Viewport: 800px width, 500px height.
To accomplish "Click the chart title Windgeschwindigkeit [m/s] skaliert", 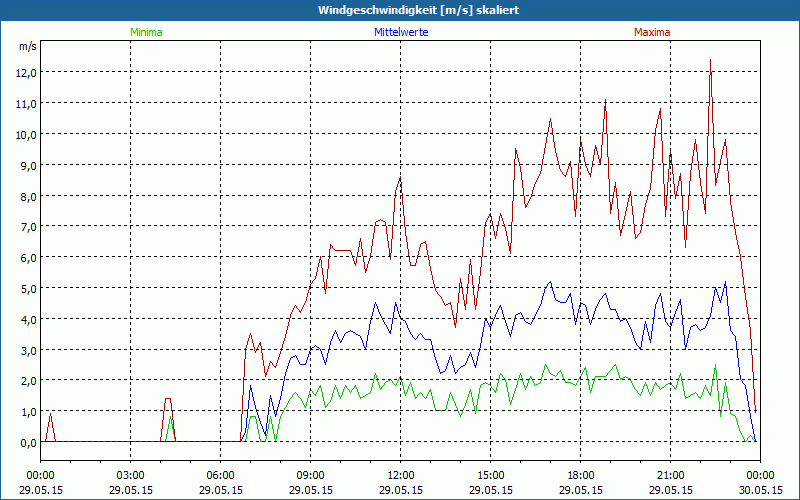I will pyautogui.click(x=418, y=10).
